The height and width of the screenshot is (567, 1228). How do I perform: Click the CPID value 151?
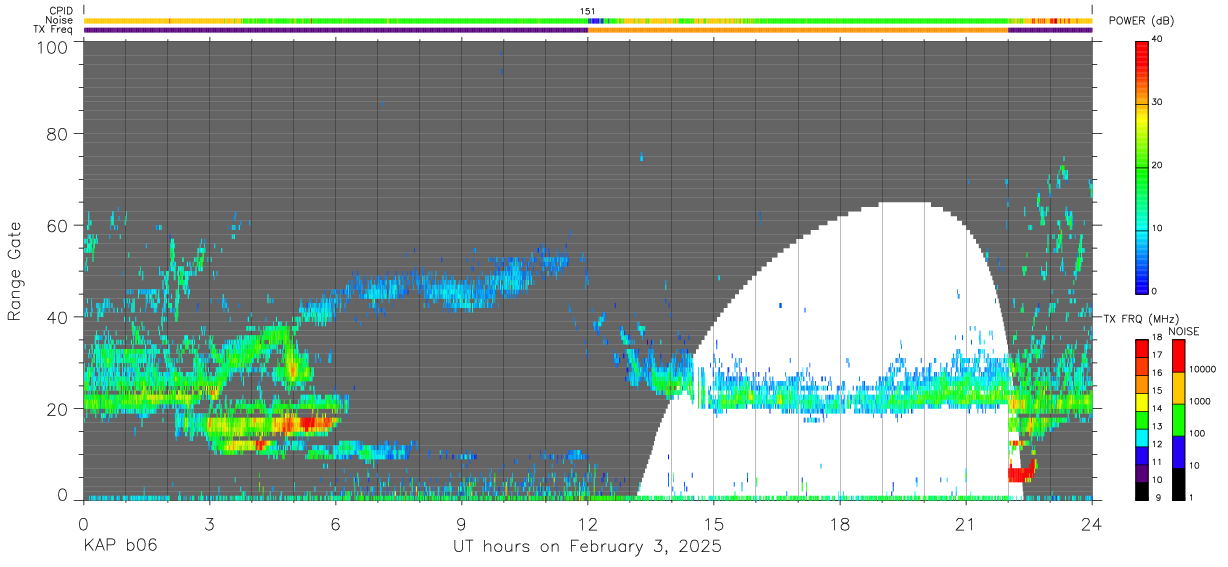click(588, 11)
